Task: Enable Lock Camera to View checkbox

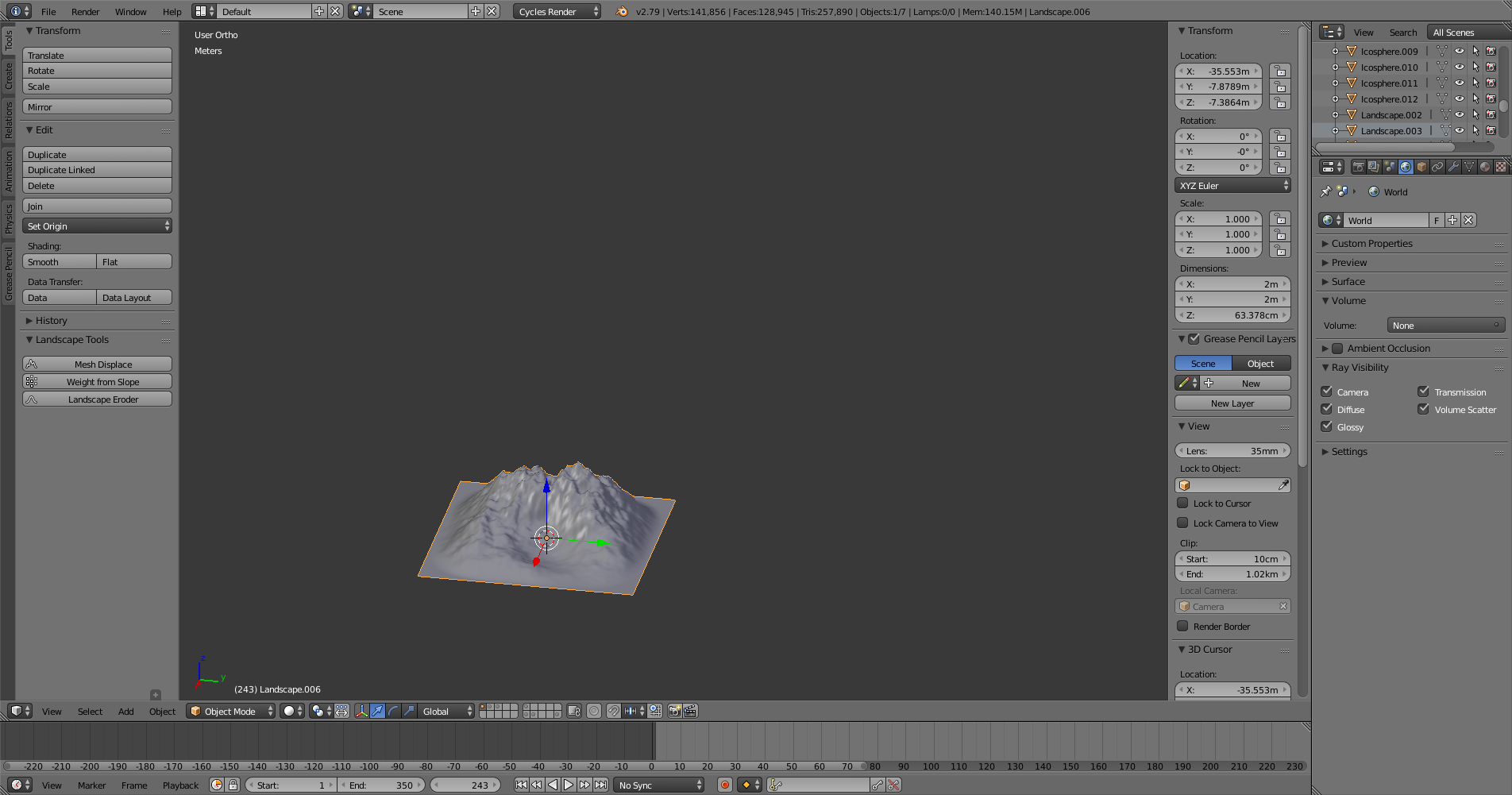Action: [x=1182, y=523]
